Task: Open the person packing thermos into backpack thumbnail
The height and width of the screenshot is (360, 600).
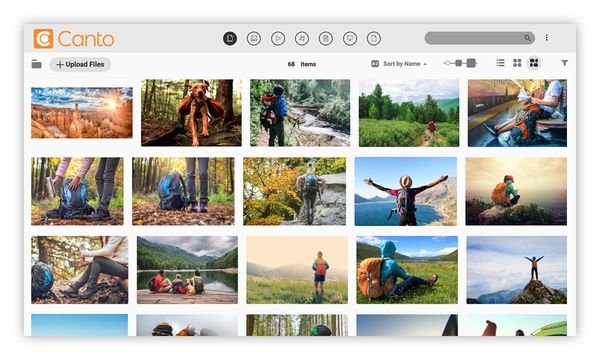Action: (x=77, y=191)
